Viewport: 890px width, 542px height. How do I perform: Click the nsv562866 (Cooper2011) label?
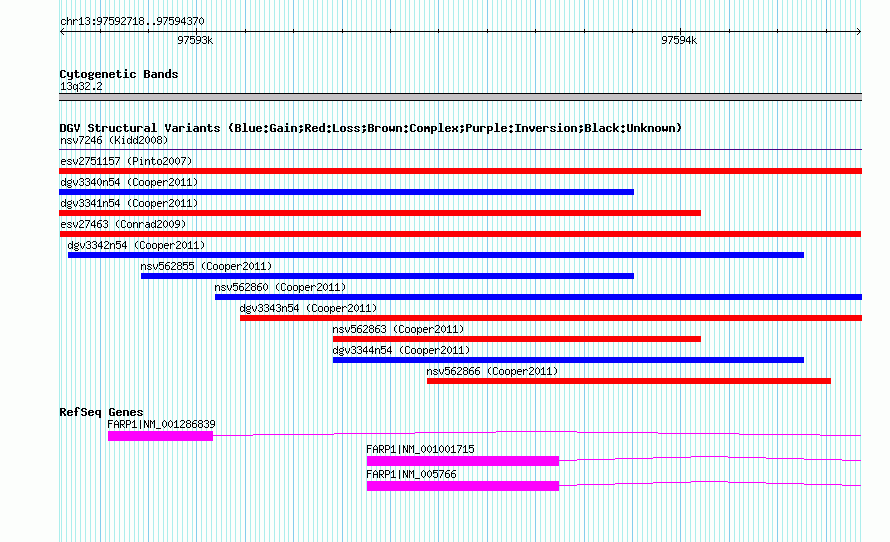[x=492, y=371]
